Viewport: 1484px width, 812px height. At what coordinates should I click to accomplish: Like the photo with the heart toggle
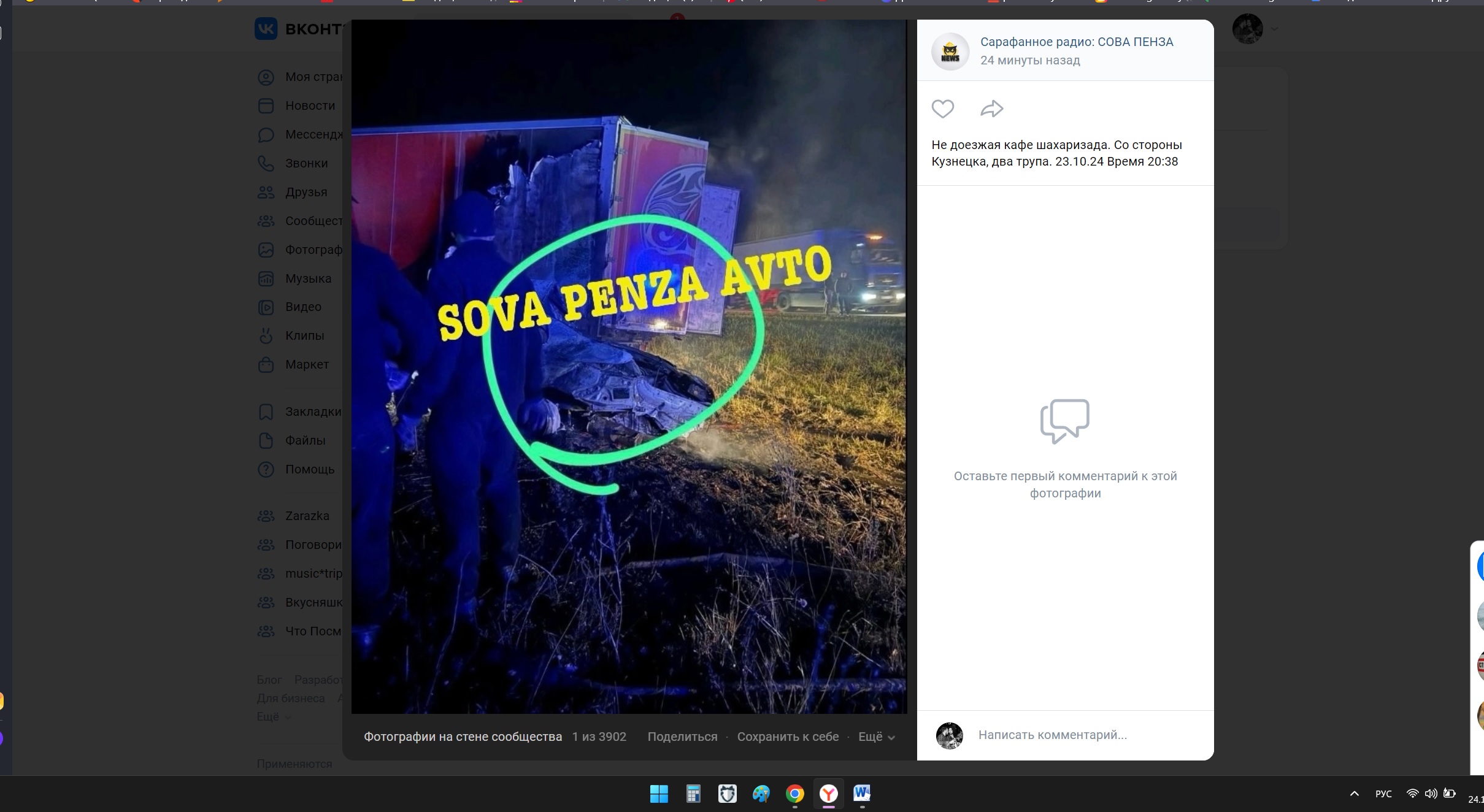tap(942, 109)
